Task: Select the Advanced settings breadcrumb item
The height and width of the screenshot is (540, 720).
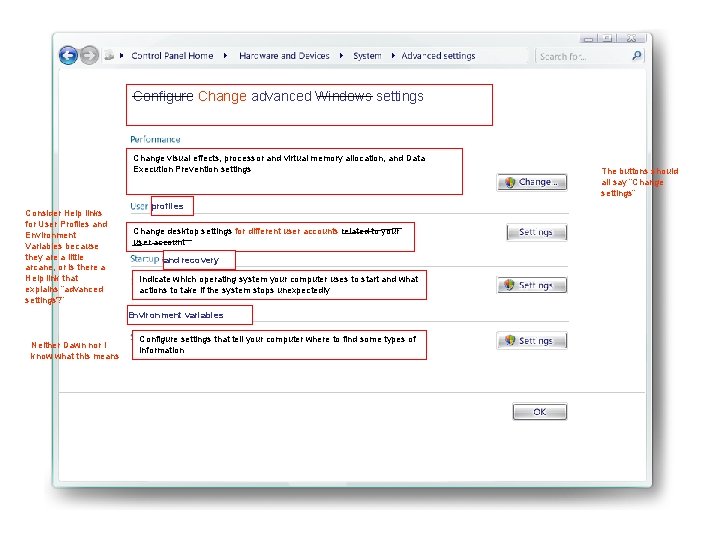Action: (438, 56)
